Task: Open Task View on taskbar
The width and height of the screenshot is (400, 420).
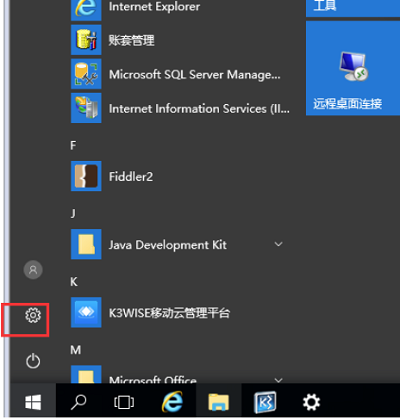Action: tap(124, 402)
